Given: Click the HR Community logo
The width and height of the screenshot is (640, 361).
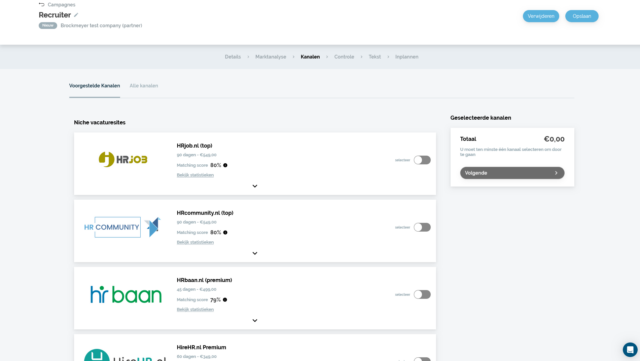Looking at the screenshot, I should point(122,227).
